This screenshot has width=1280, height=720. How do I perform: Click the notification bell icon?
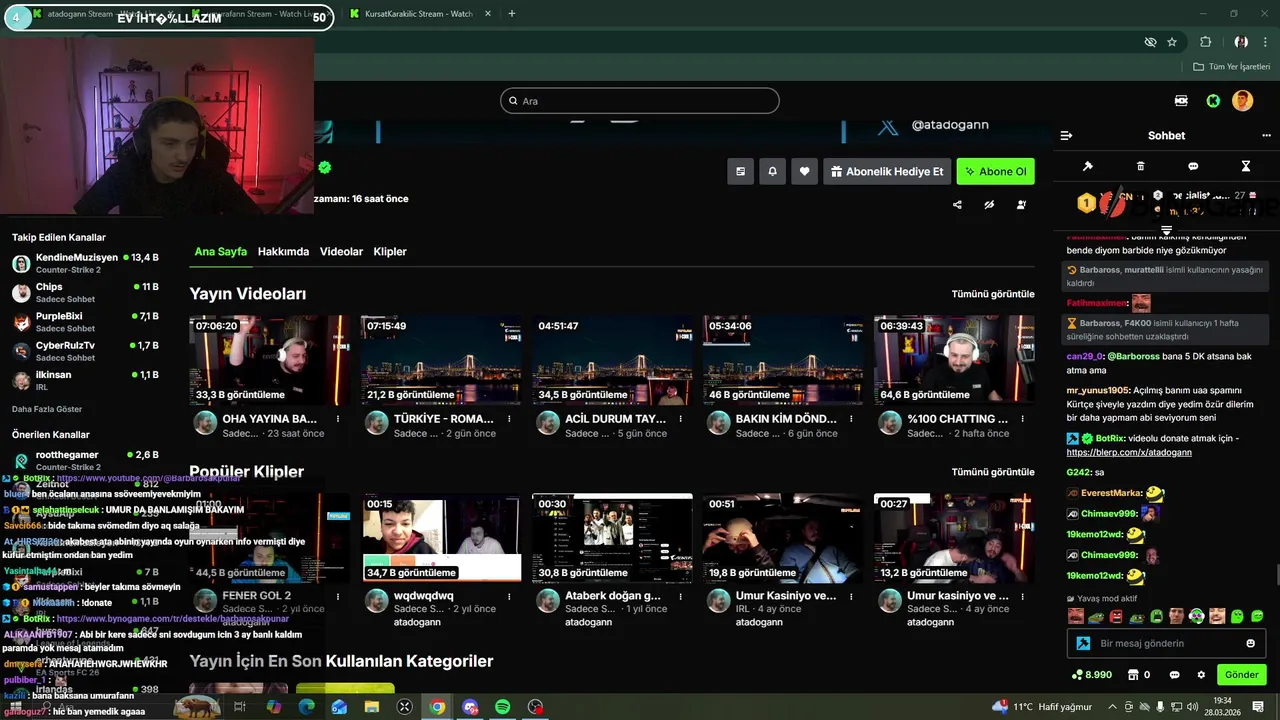(772, 171)
